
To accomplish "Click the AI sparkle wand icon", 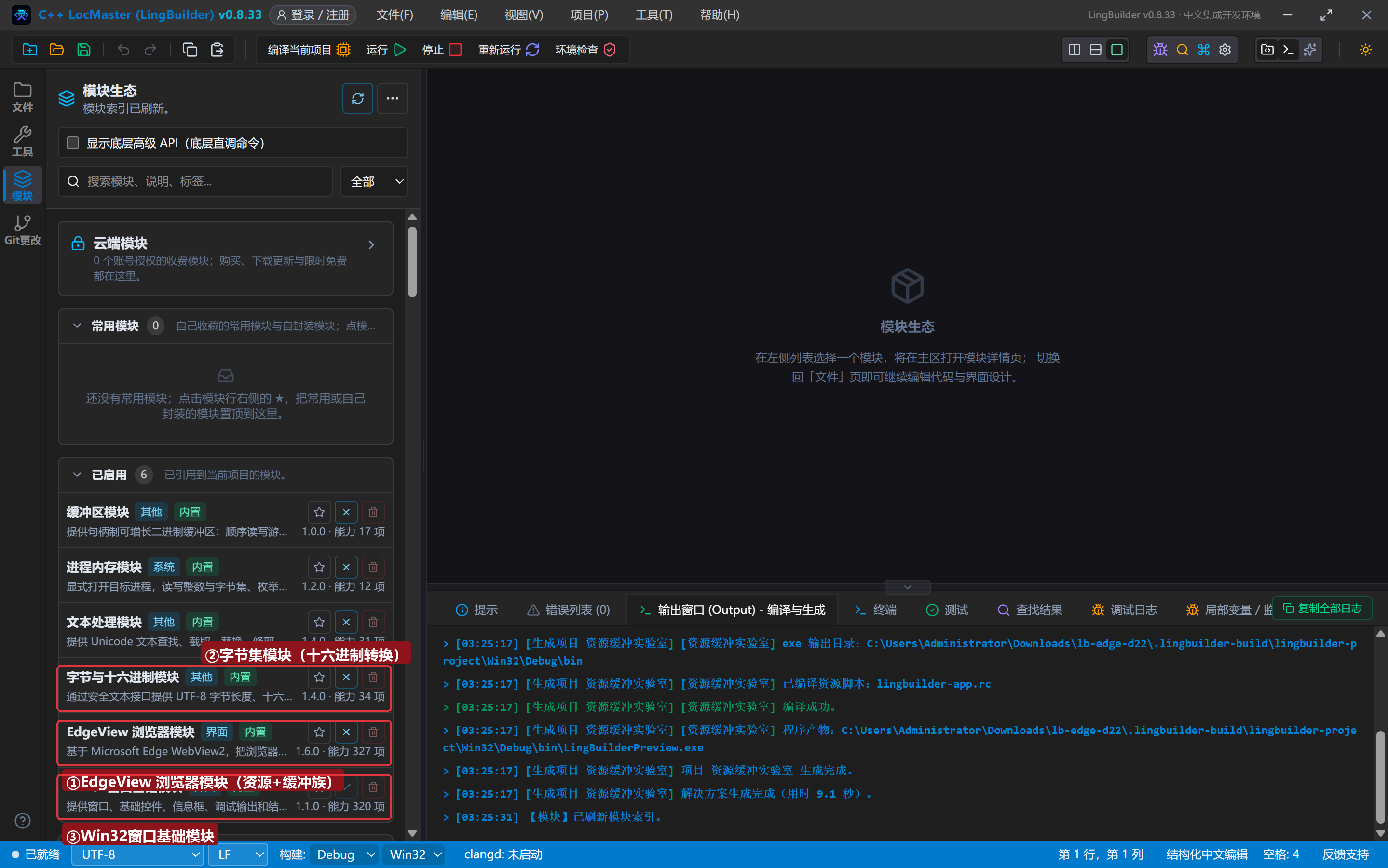I will tap(1310, 50).
